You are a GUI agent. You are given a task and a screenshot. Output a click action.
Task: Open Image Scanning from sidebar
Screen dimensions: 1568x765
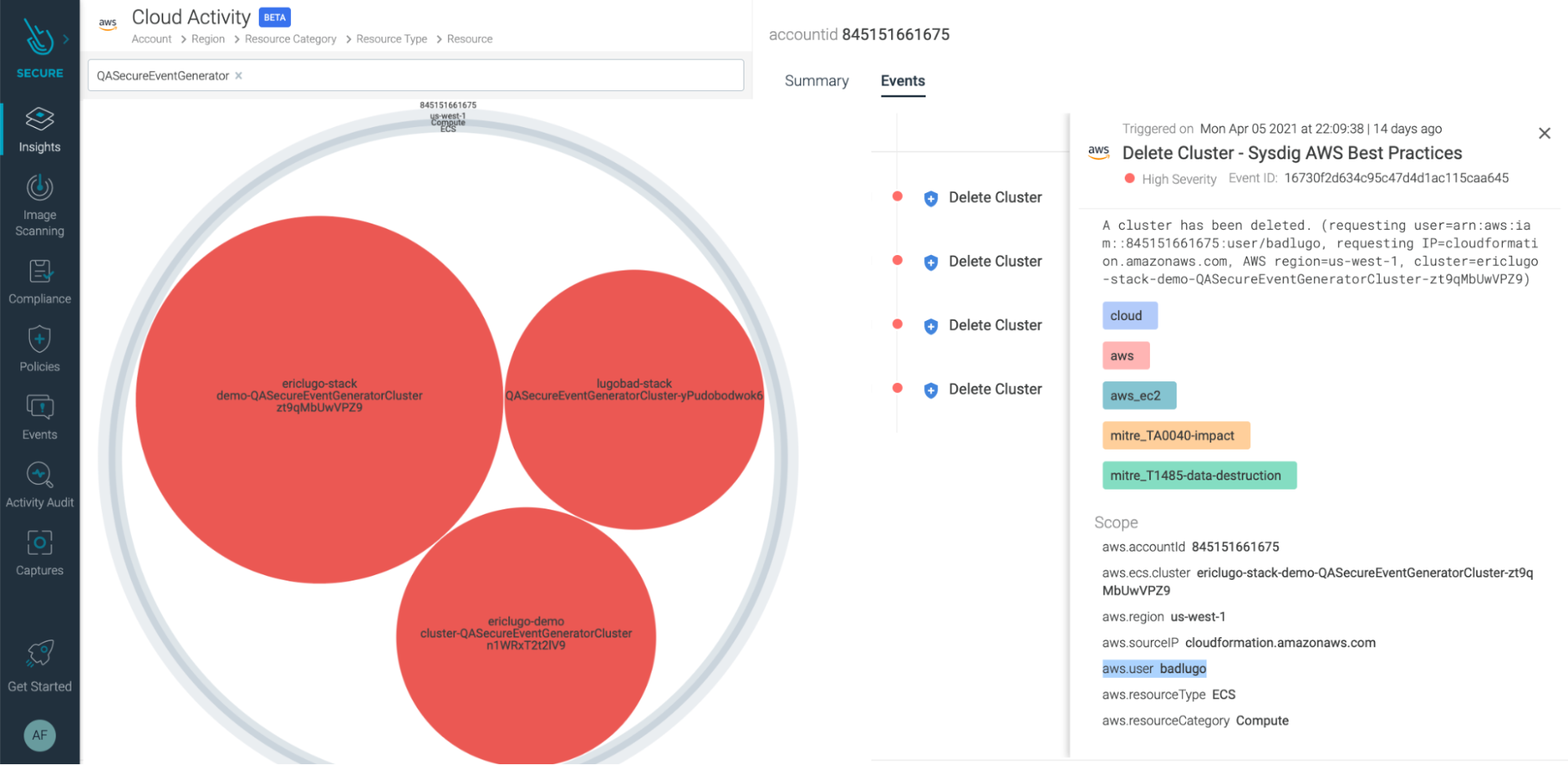coord(39,206)
